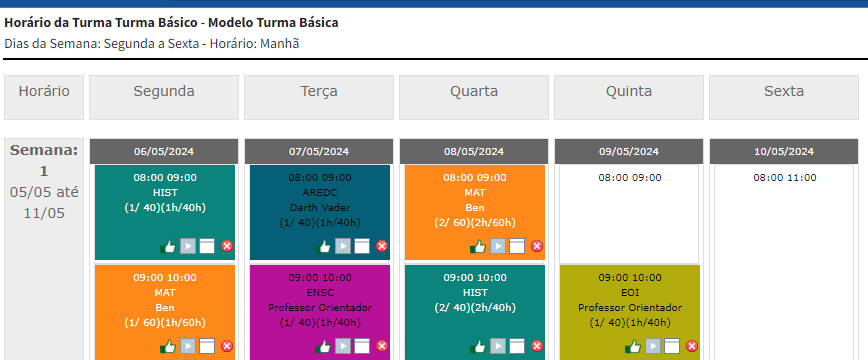
Task: Click thumbs-up icon on Terça ENSC class
Action: pos(323,346)
